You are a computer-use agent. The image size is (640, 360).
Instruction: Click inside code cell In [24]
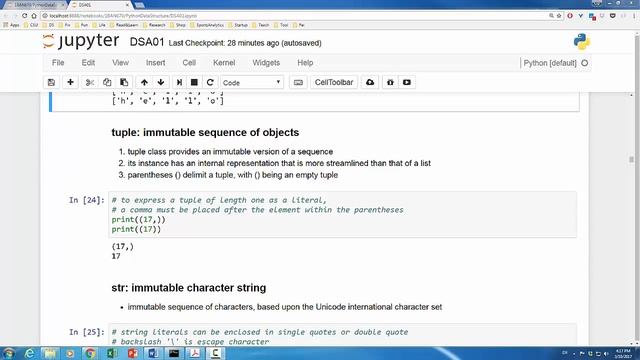(342, 215)
